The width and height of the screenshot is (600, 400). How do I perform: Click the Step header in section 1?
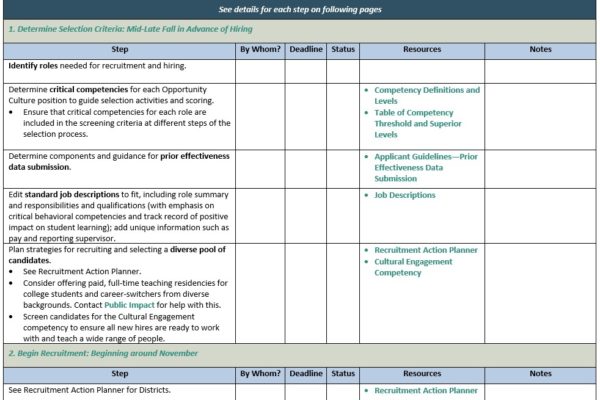point(119,49)
